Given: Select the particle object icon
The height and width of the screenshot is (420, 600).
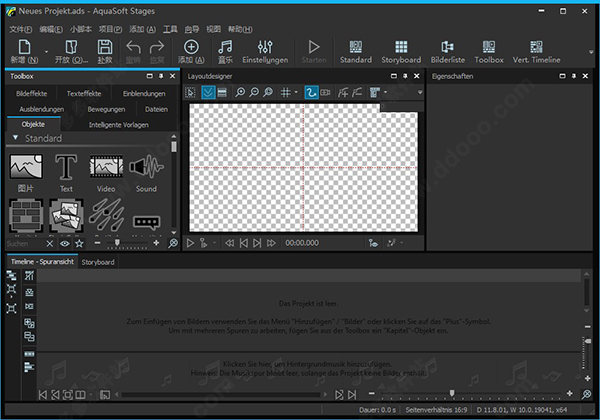Looking at the screenshot, I should [x=106, y=215].
